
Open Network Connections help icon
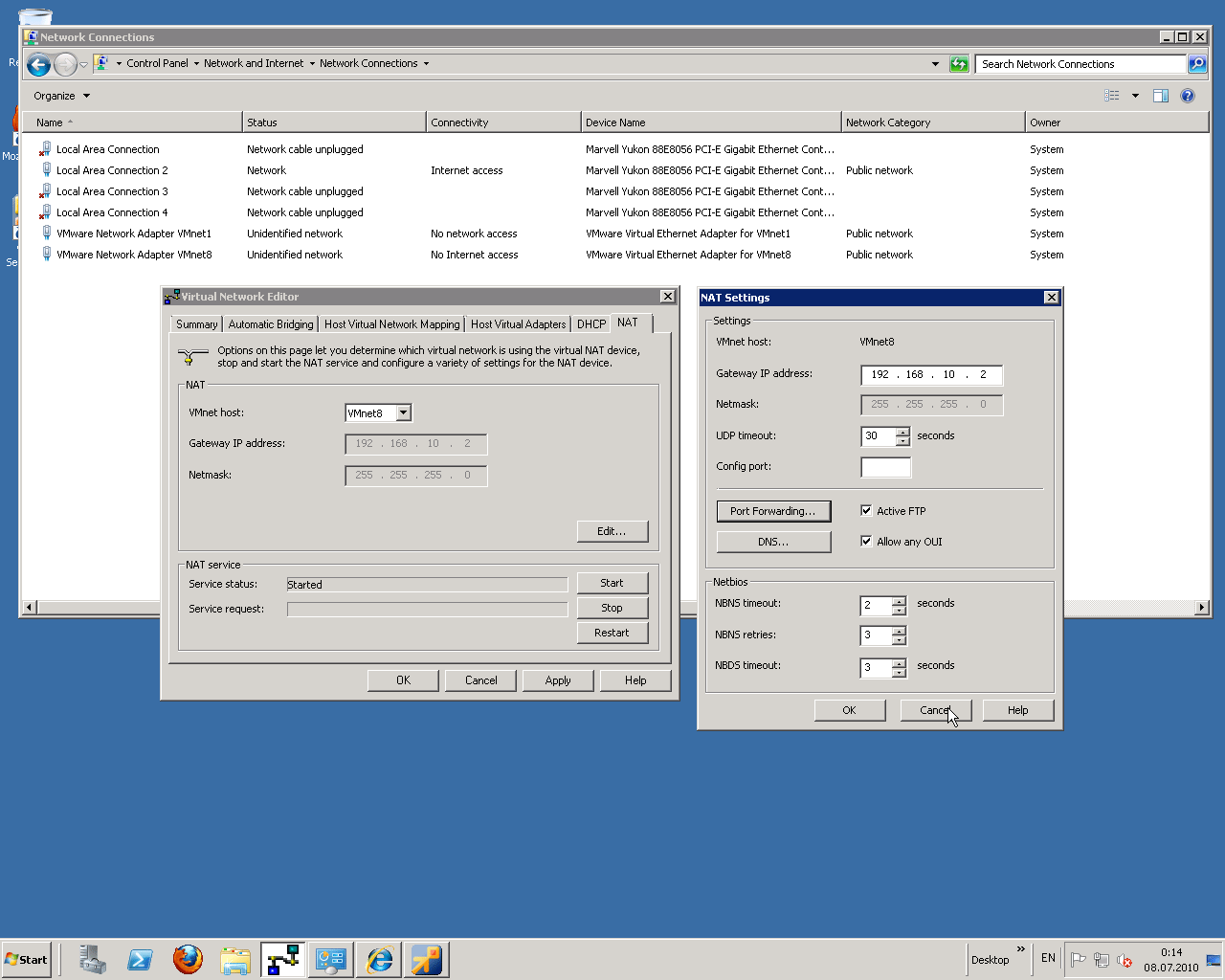coord(1188,96)
